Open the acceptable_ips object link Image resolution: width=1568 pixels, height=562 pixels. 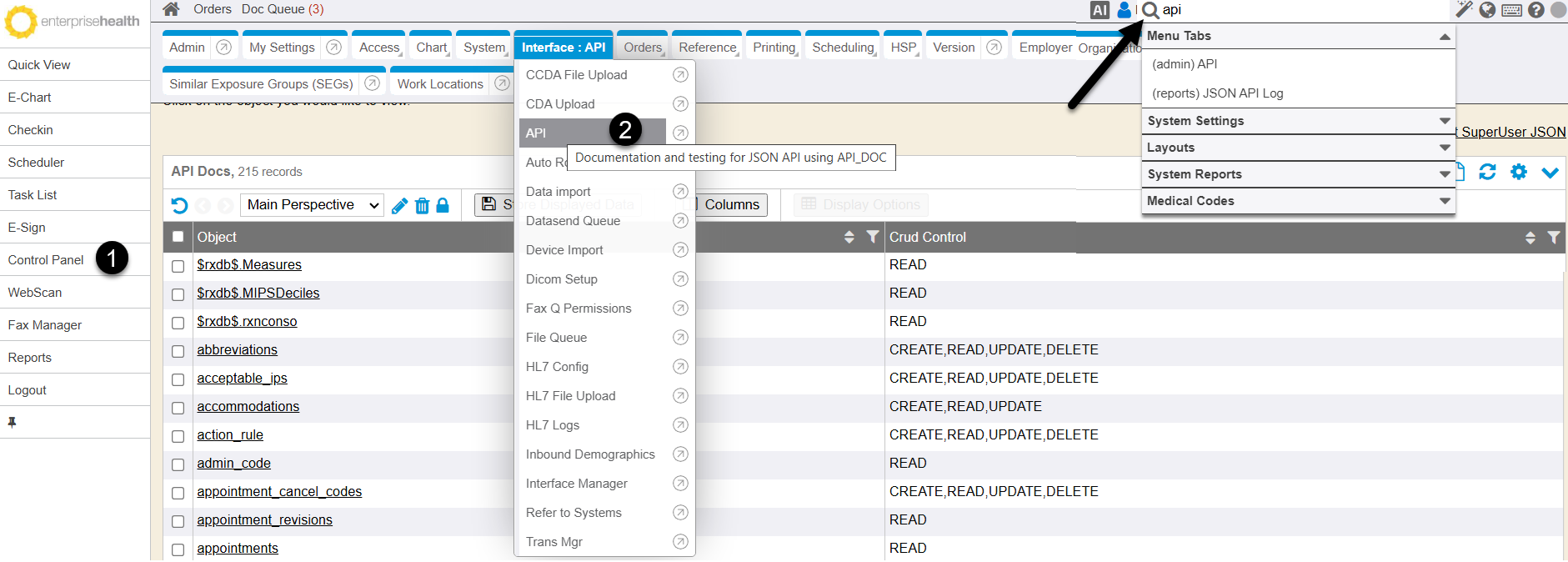(242, 379)
